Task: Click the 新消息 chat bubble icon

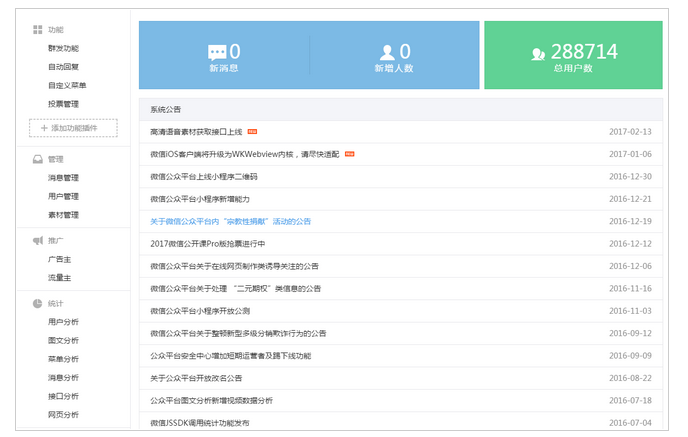Action: 217,52
